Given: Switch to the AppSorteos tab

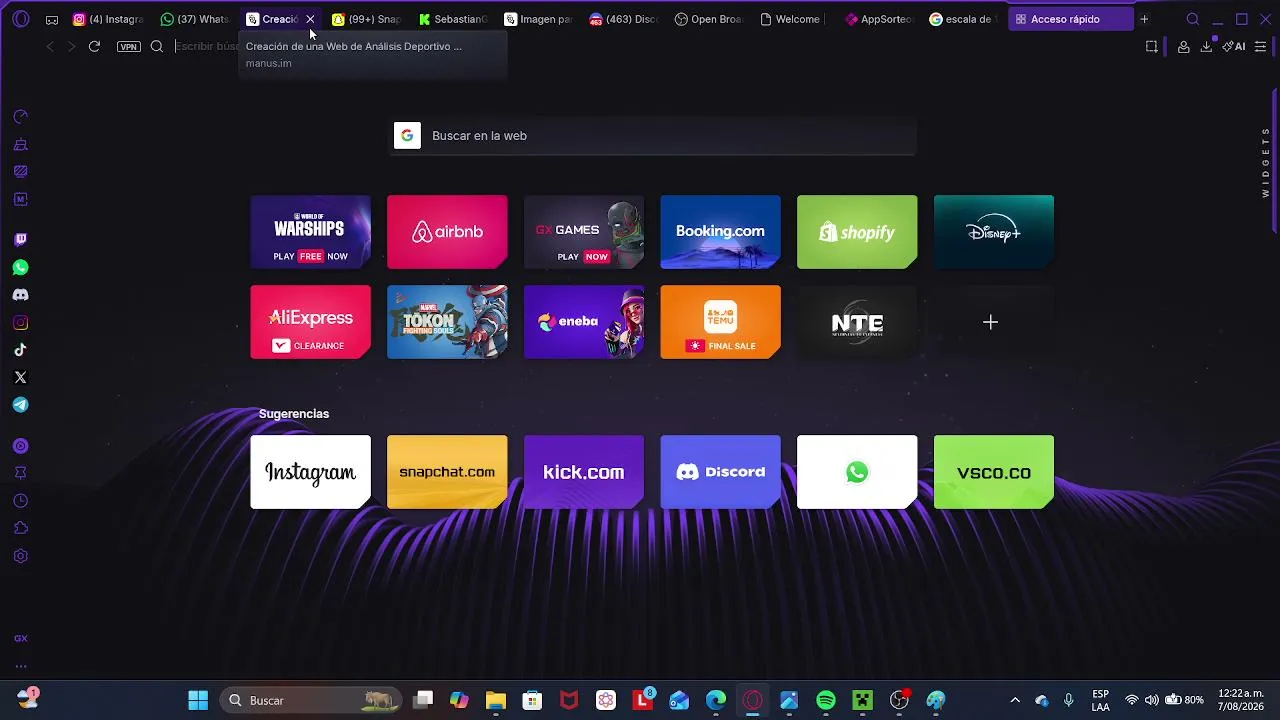Looking at the screenshot, I should click(x=880, y=19).
